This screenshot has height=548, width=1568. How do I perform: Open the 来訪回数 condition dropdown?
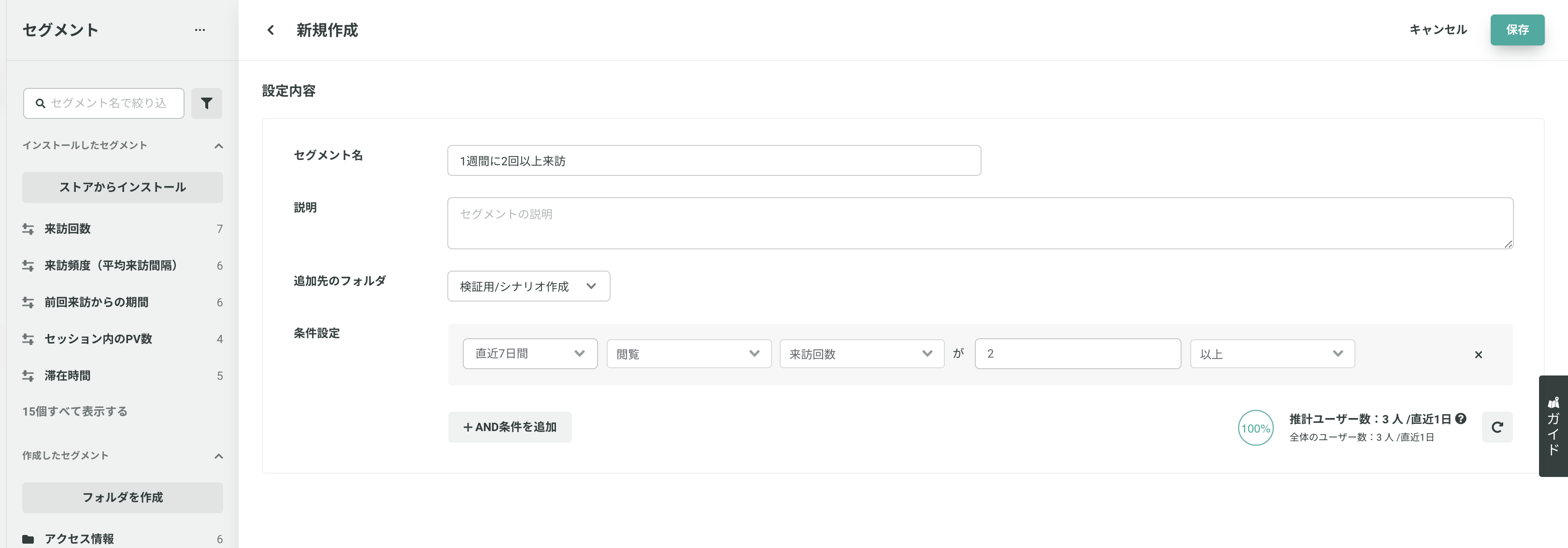click(x=861, y=354)
